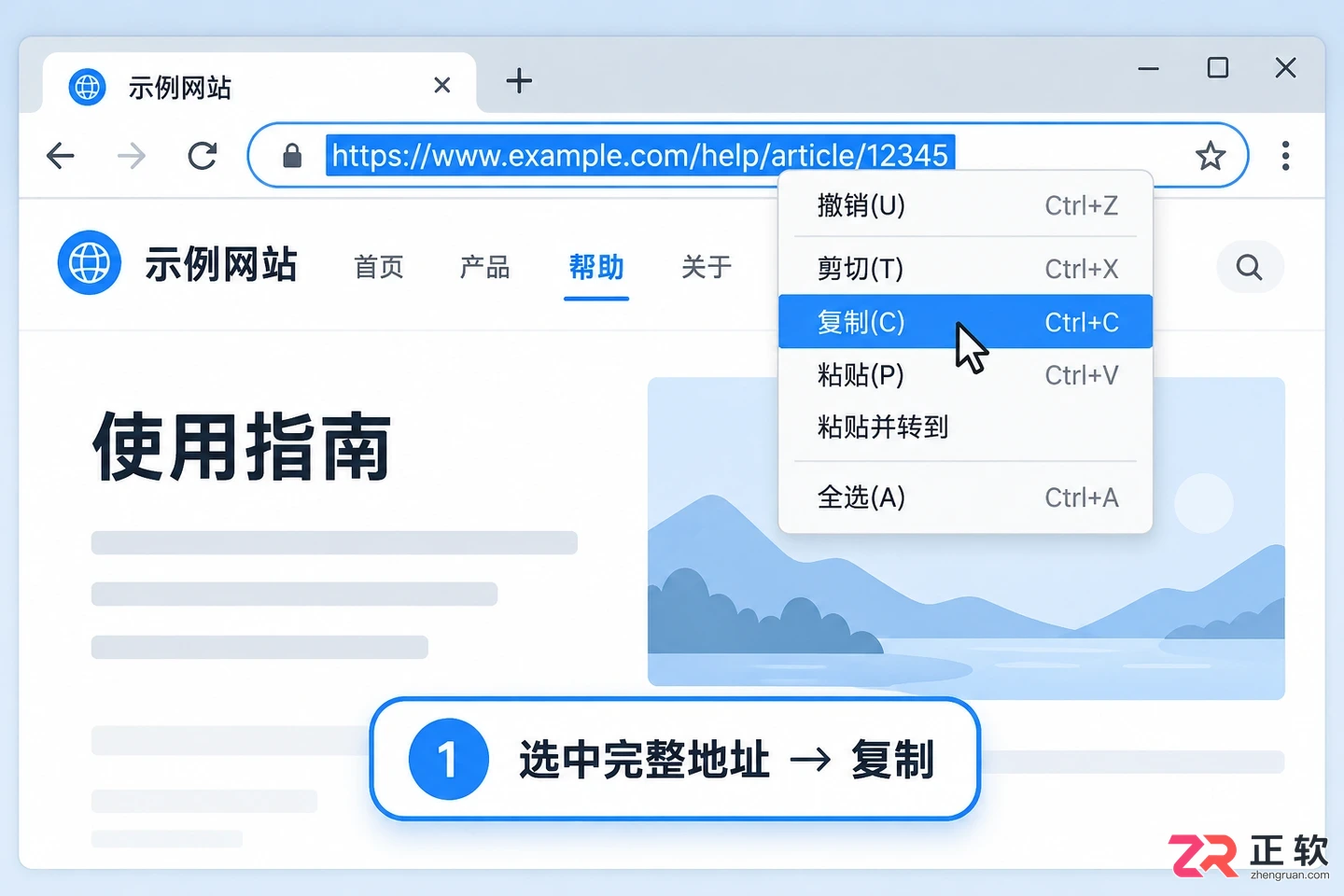Minimize the browser window
Screen dimensions: 1344x896
pos(1148,68)
